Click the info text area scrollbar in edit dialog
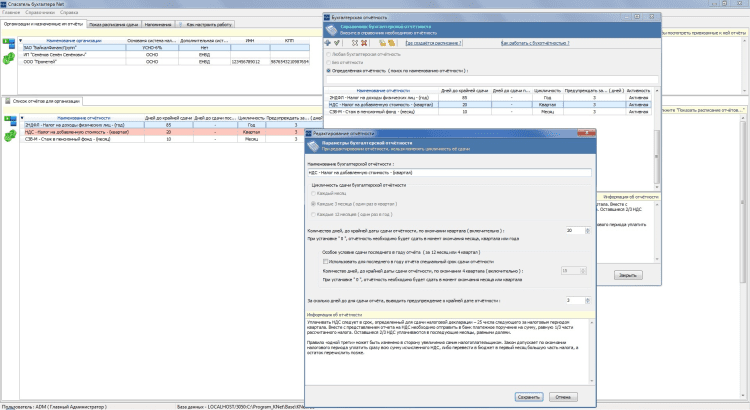750x410 pixels. click(x=592, y=351)
